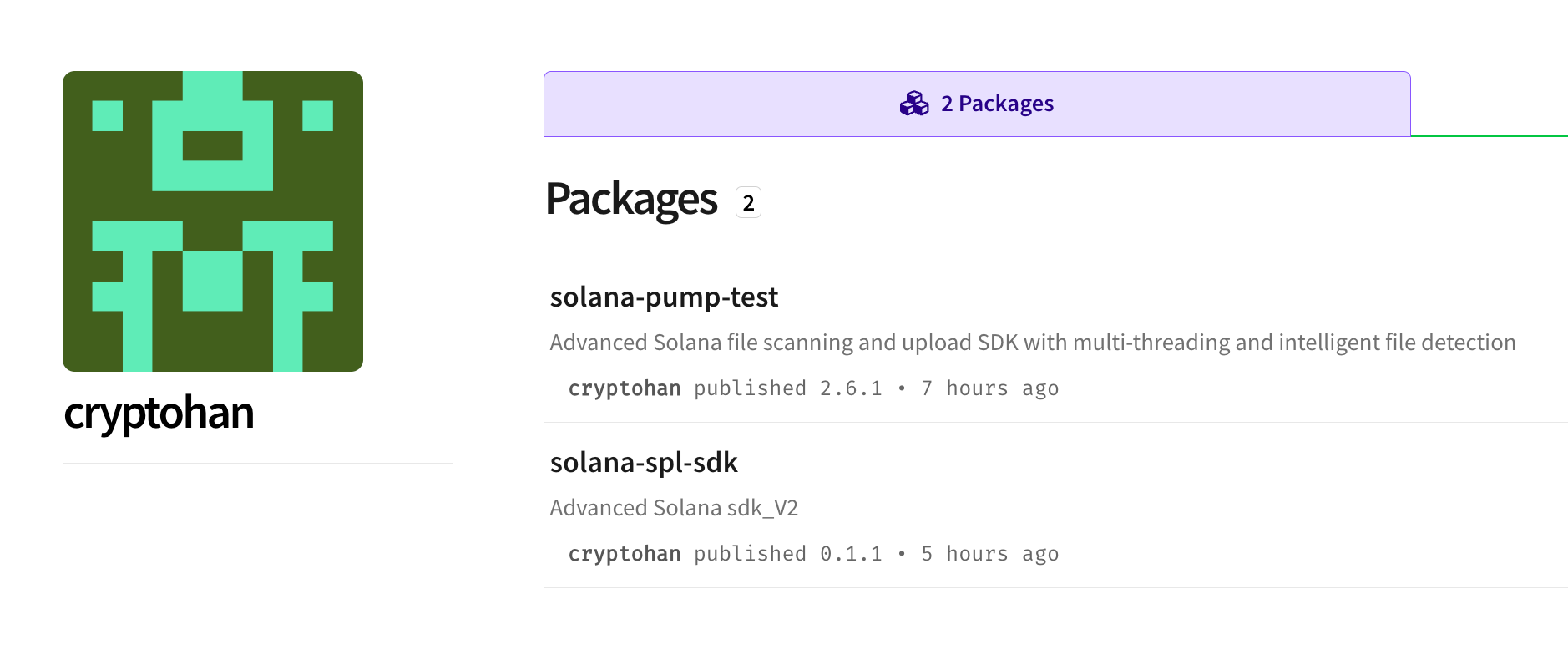
Task: Click the word published under solana-spl-sdk
Action: pyautogui.click(x=750, y=554)
